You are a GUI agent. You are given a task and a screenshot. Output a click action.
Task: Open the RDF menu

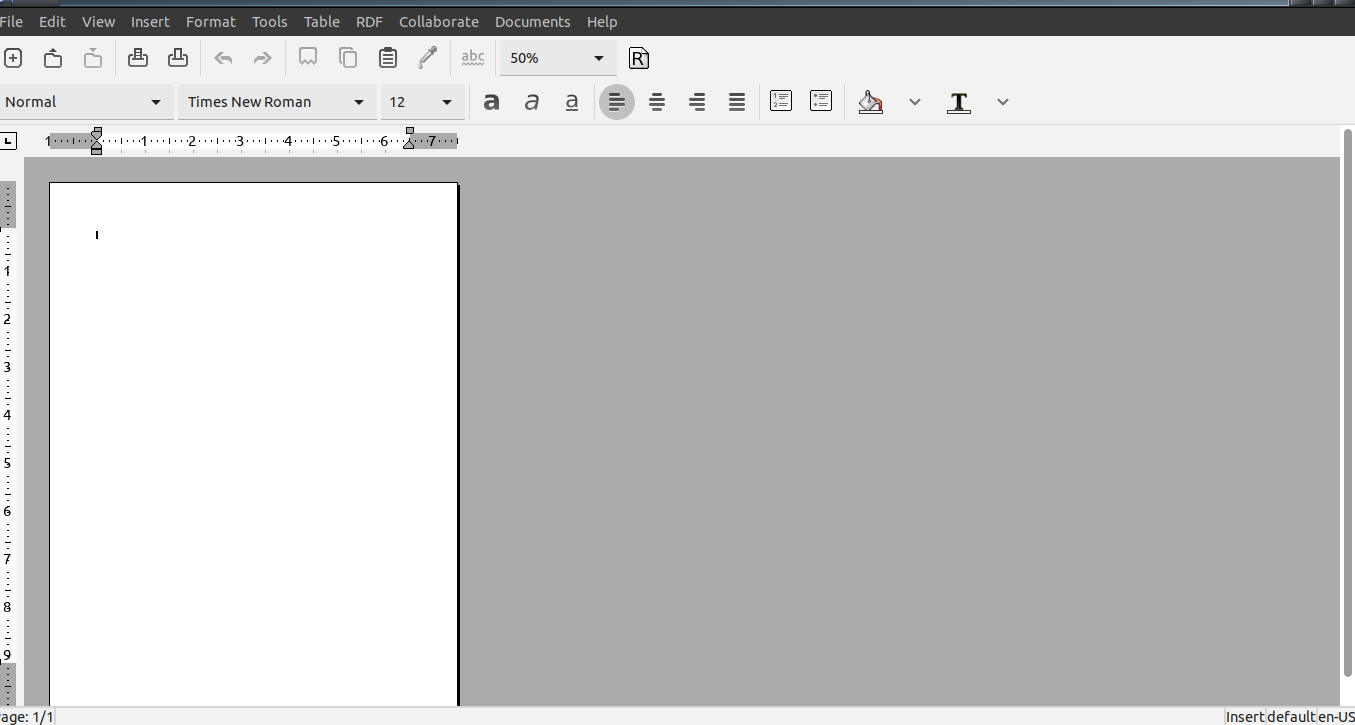point(369,21)
